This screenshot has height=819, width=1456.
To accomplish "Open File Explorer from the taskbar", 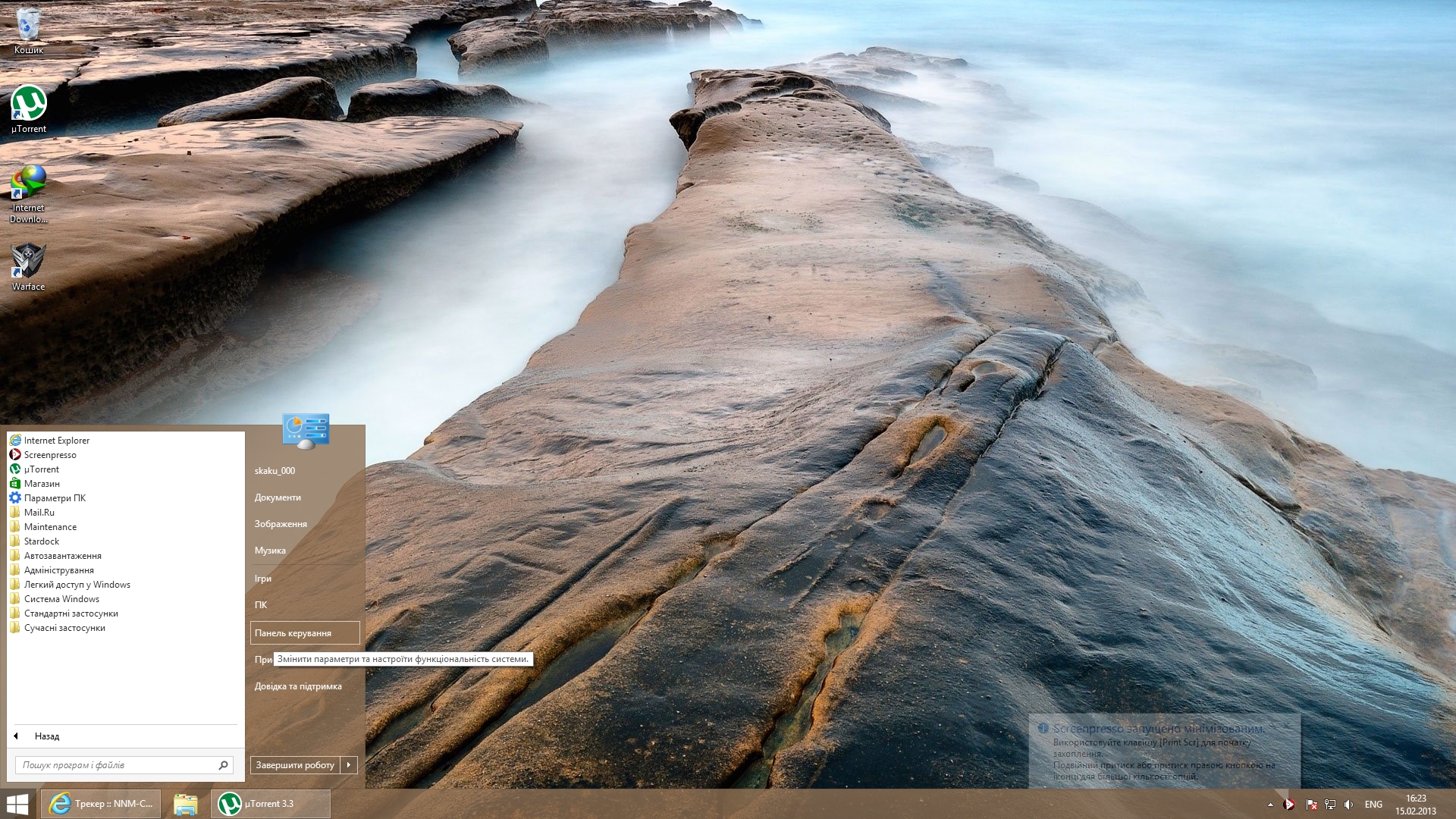I will pyautogui.click(x=185, y=804).
